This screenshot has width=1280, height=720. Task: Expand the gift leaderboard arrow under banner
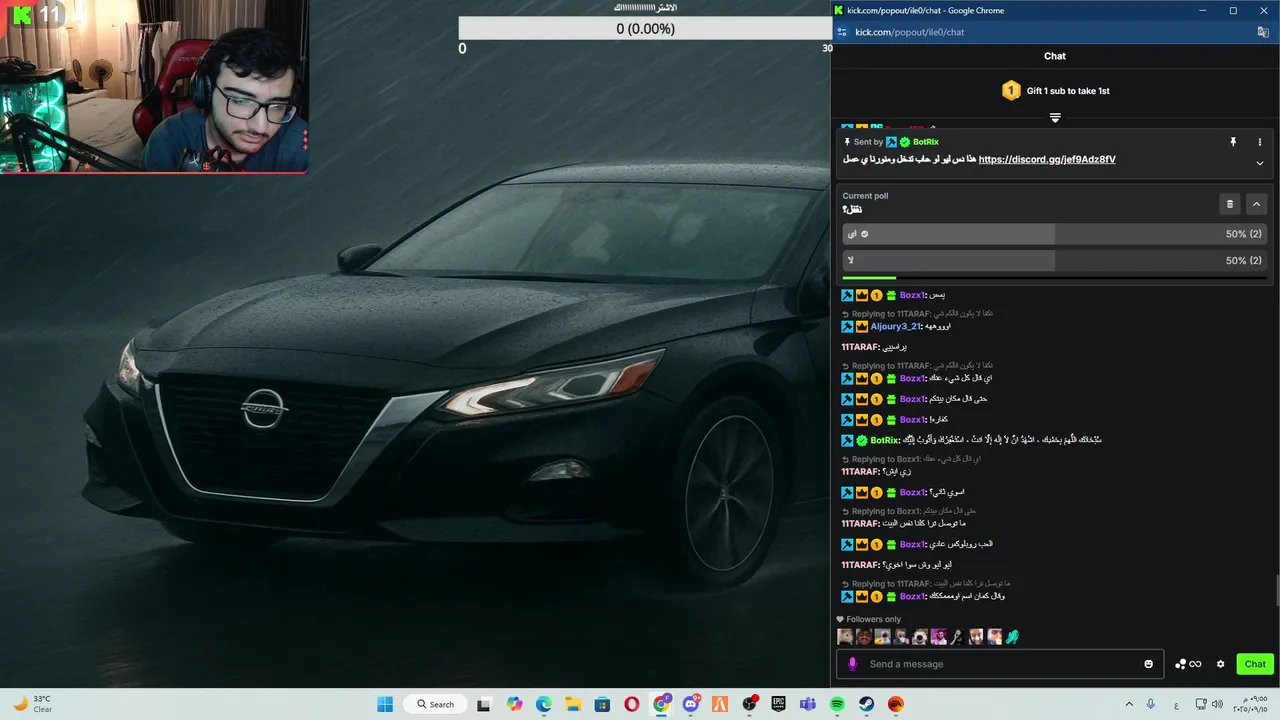pos(1055,118)
